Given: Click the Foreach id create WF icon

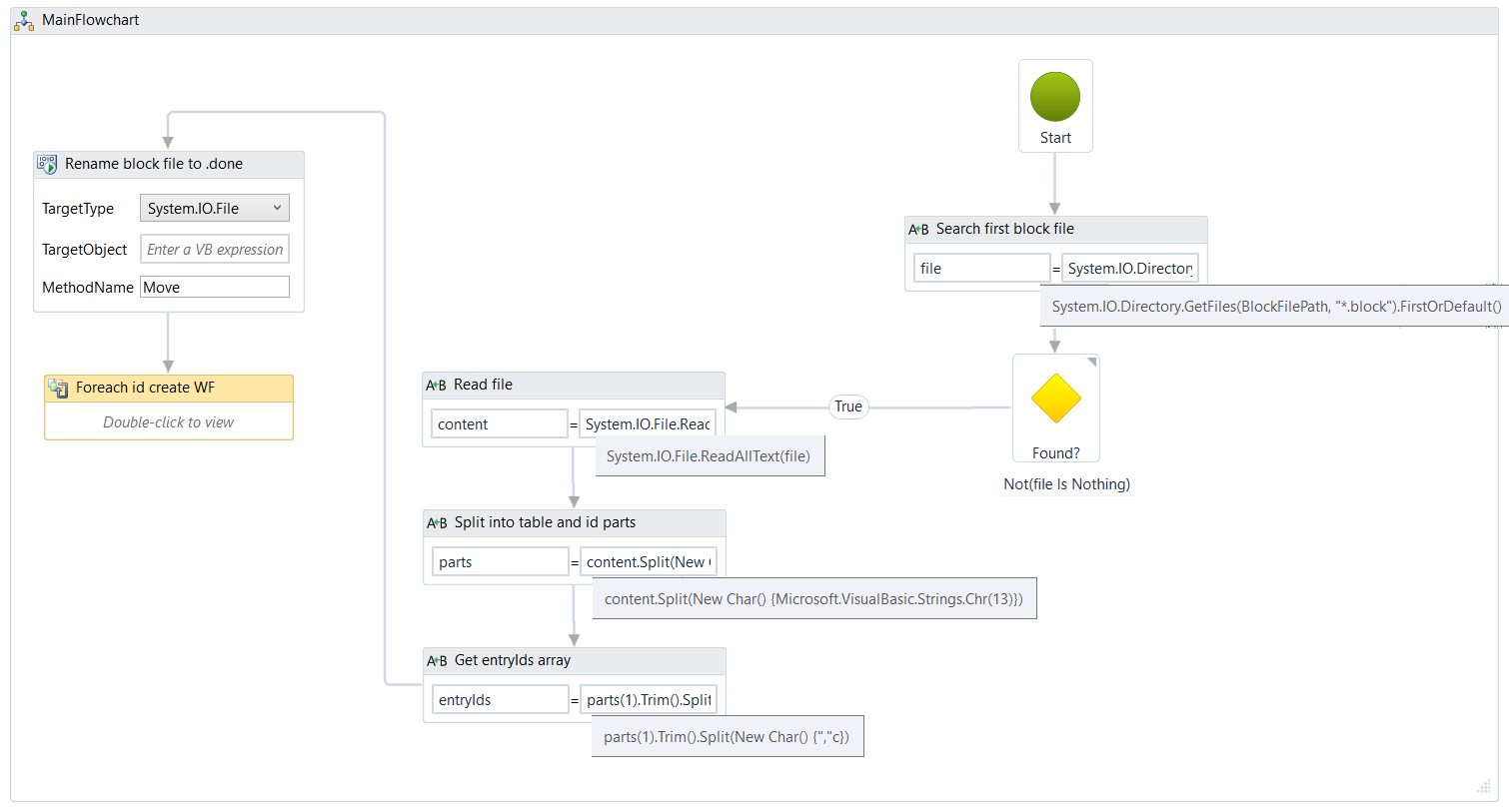Looking at the screenshot, I should [x=58, y=389].
